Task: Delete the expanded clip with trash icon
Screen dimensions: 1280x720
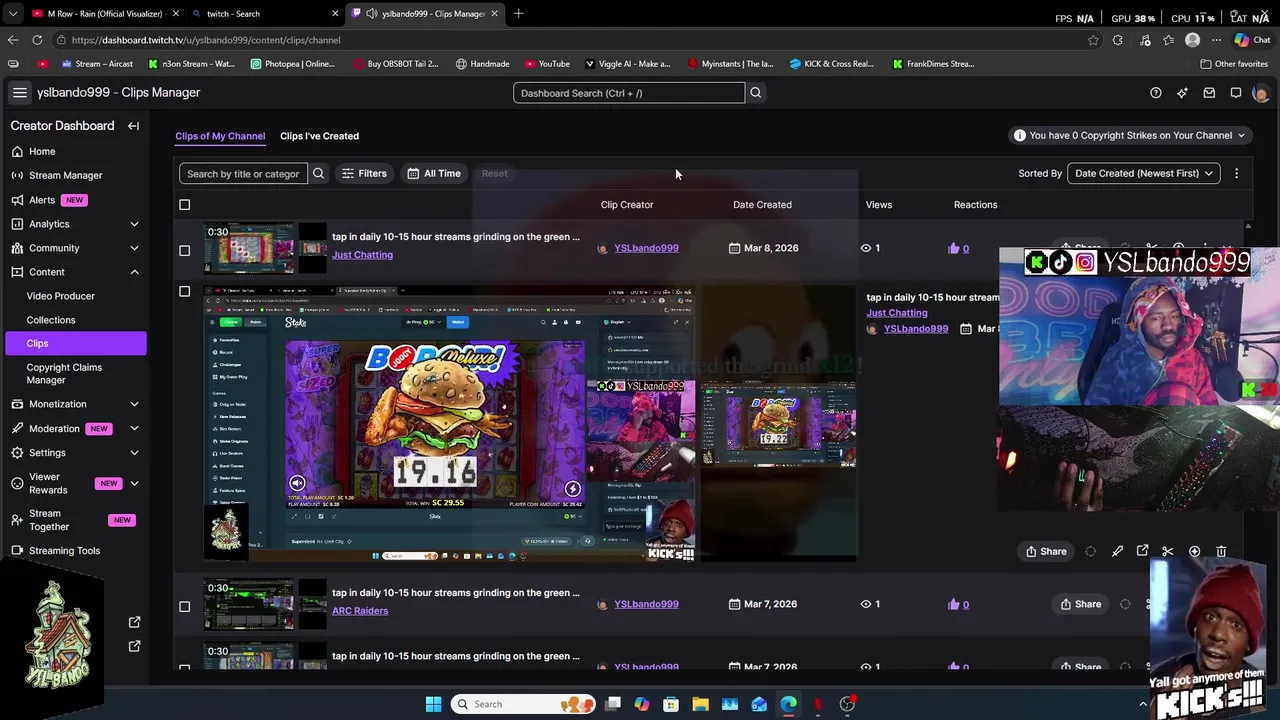Action: tap(1221, 551)
